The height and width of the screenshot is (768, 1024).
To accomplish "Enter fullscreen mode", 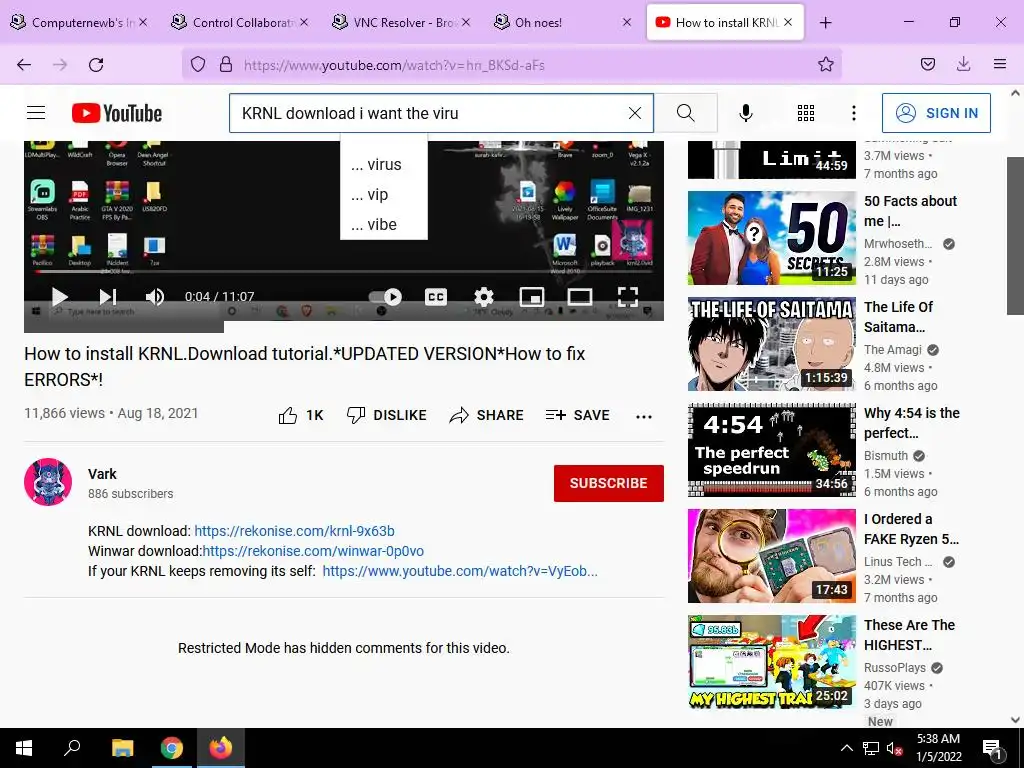I will tap(628, 297).
